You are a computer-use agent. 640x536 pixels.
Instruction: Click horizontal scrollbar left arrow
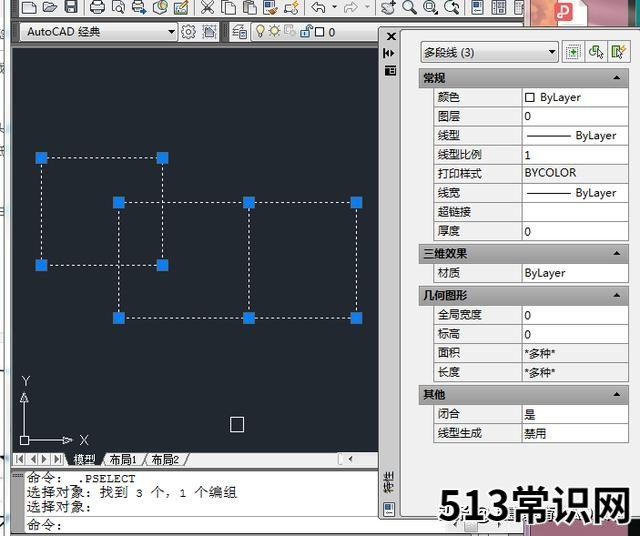coord(351,459)
